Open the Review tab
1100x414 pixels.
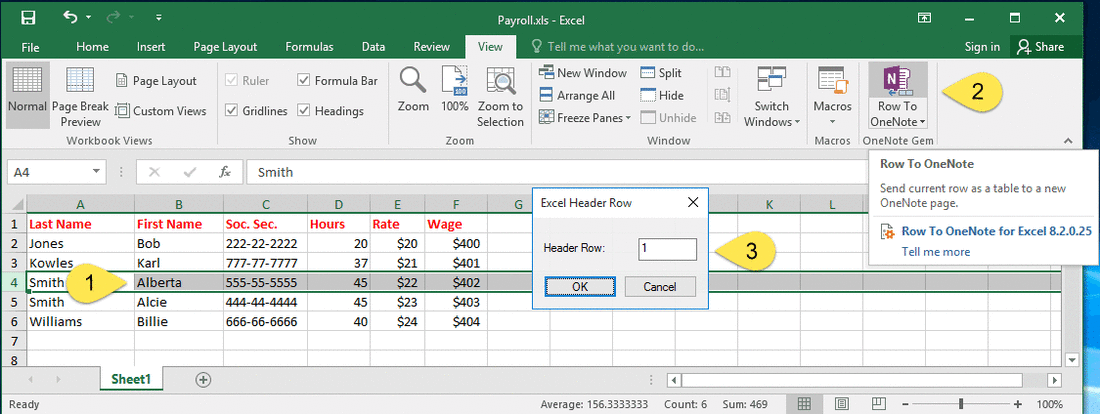(431, 47)
